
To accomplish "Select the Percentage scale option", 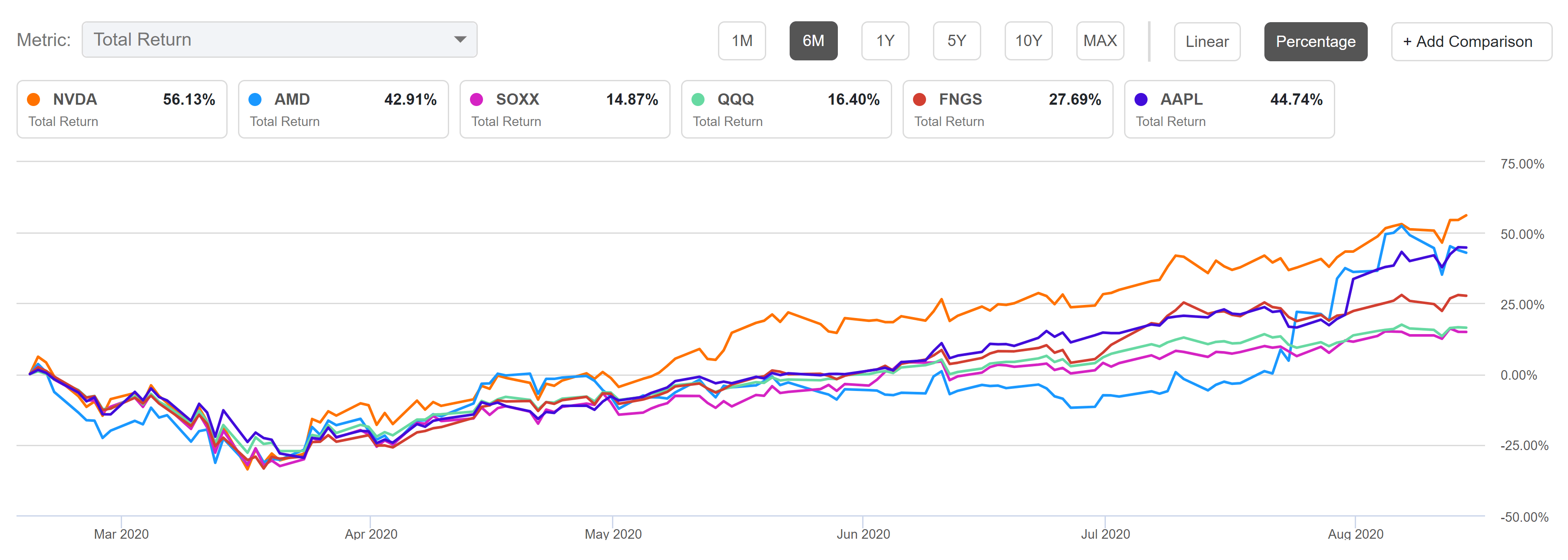I will click(x=1315, y=41).
